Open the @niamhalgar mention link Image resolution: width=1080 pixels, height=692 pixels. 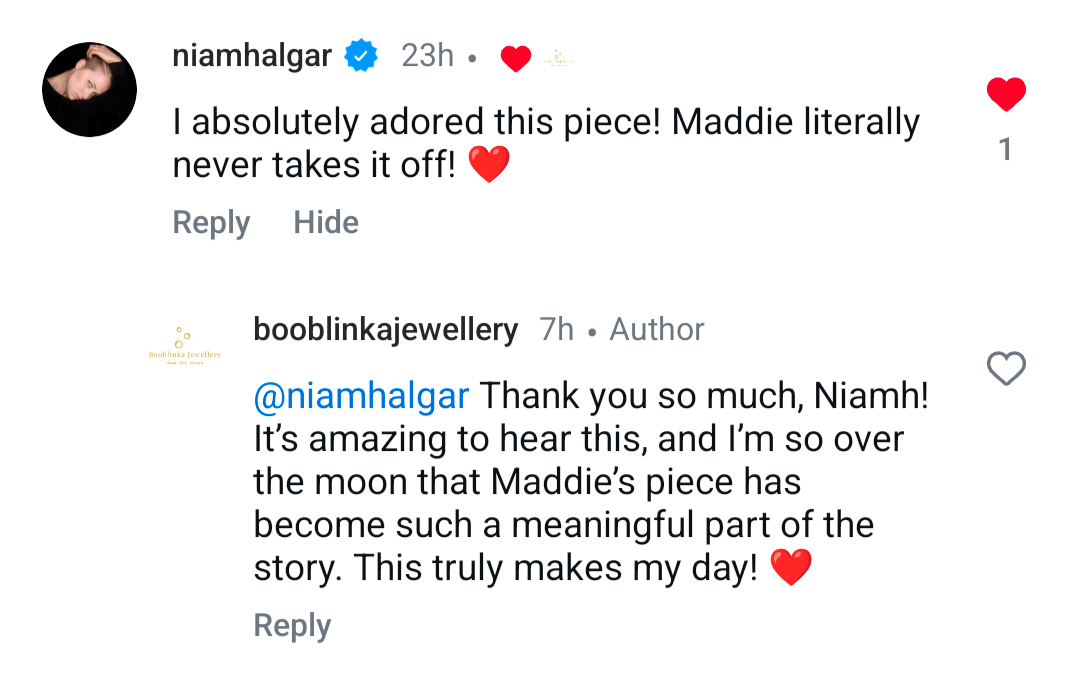coord(361,395)
